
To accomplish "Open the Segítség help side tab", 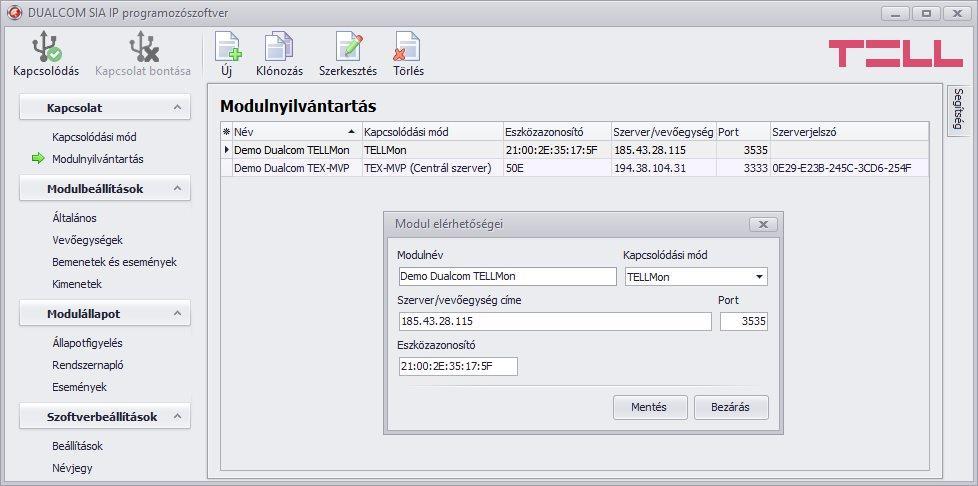I will click(958, 109).
